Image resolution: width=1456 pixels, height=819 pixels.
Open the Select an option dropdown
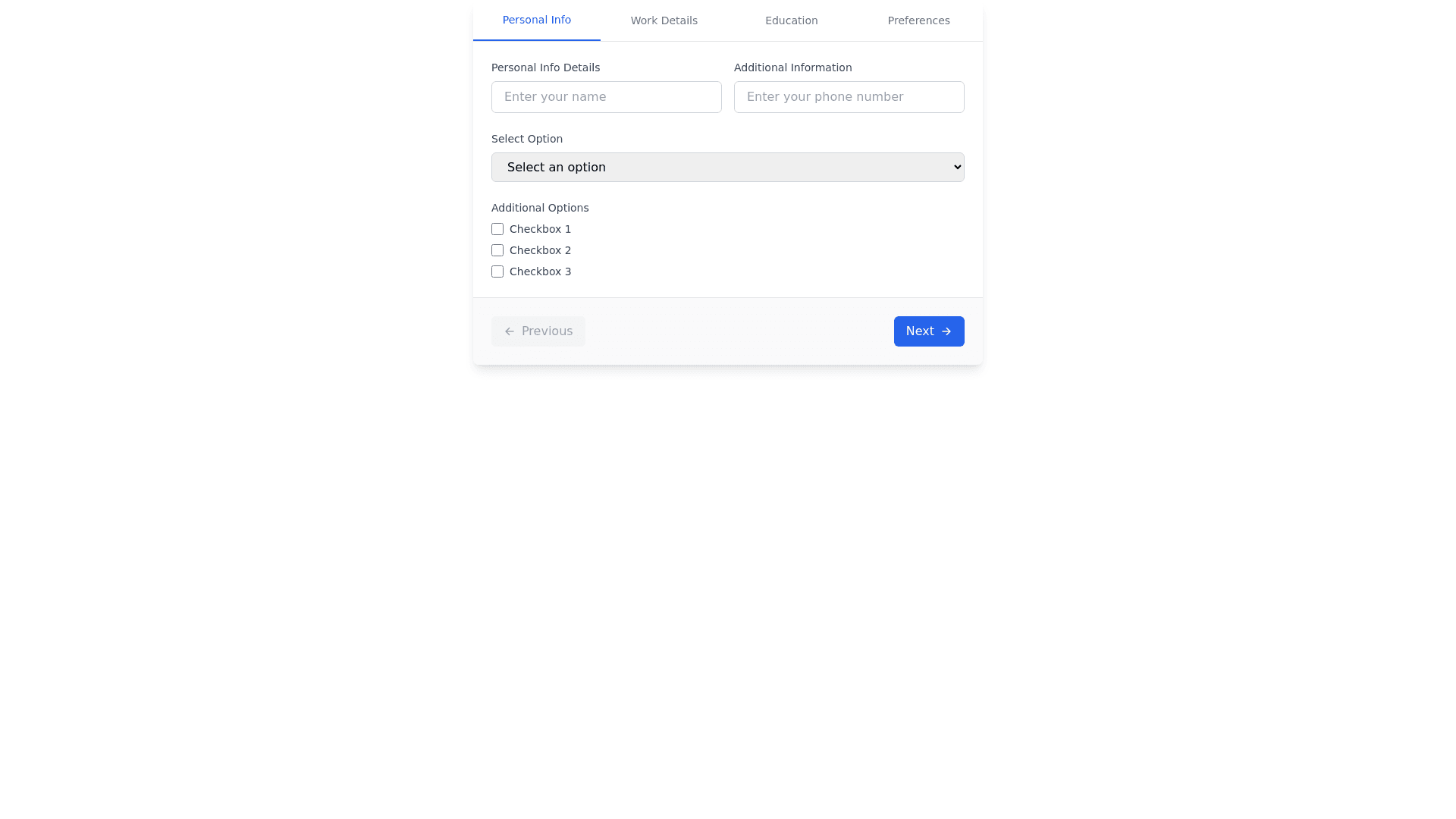(726, 167)
